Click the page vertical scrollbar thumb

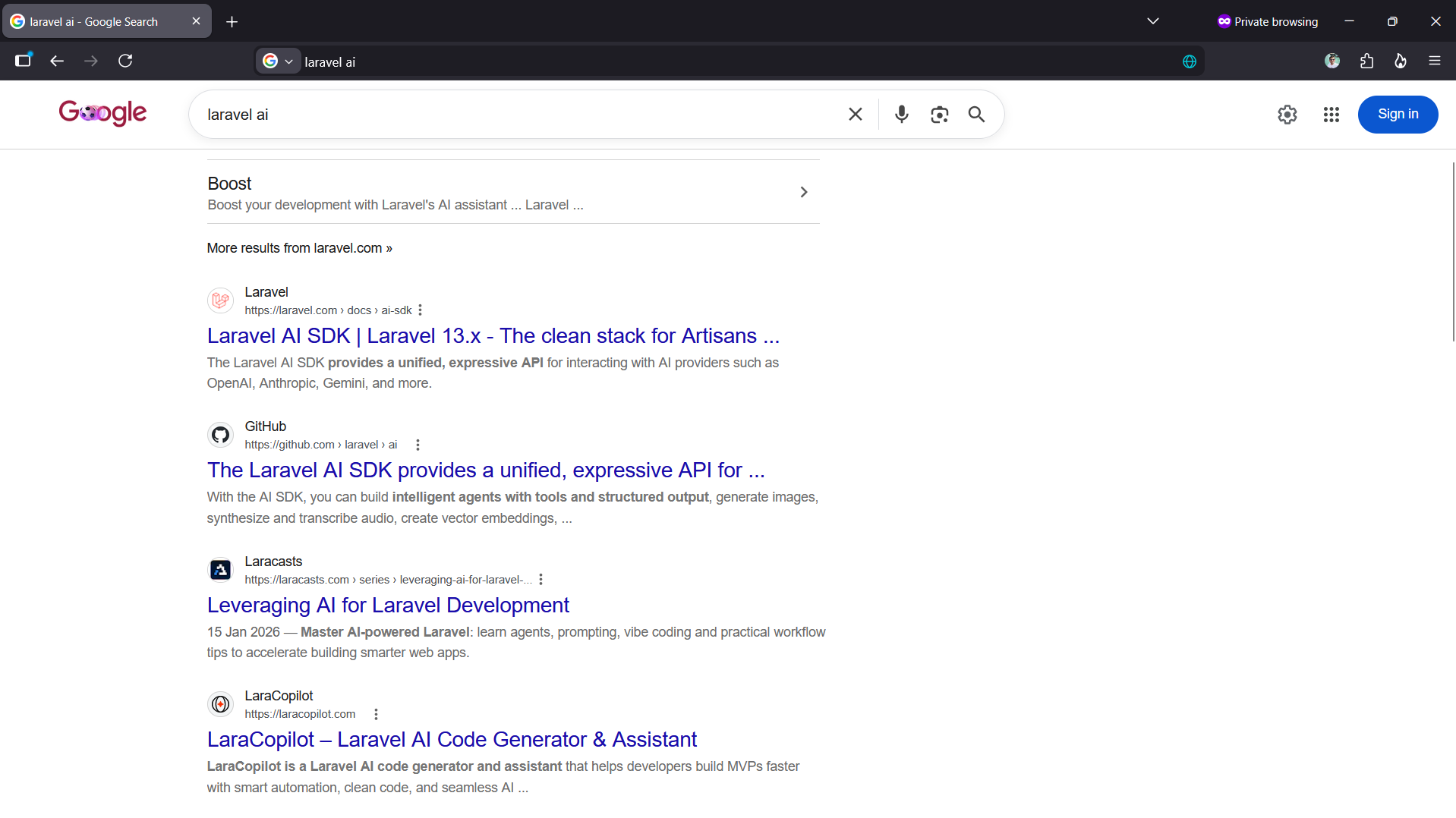click(x=1453, y=250)
